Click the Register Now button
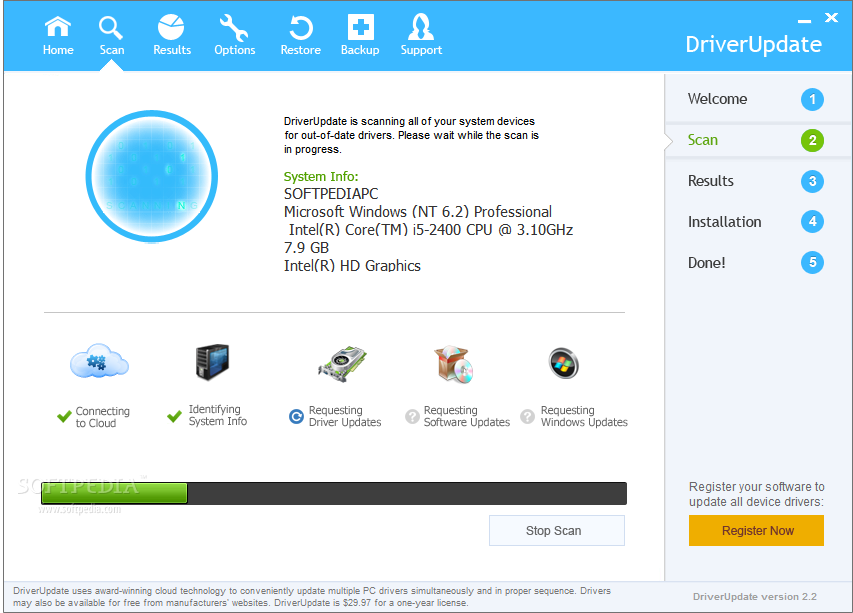The image size is (853, 613). (x=756, y=530)
